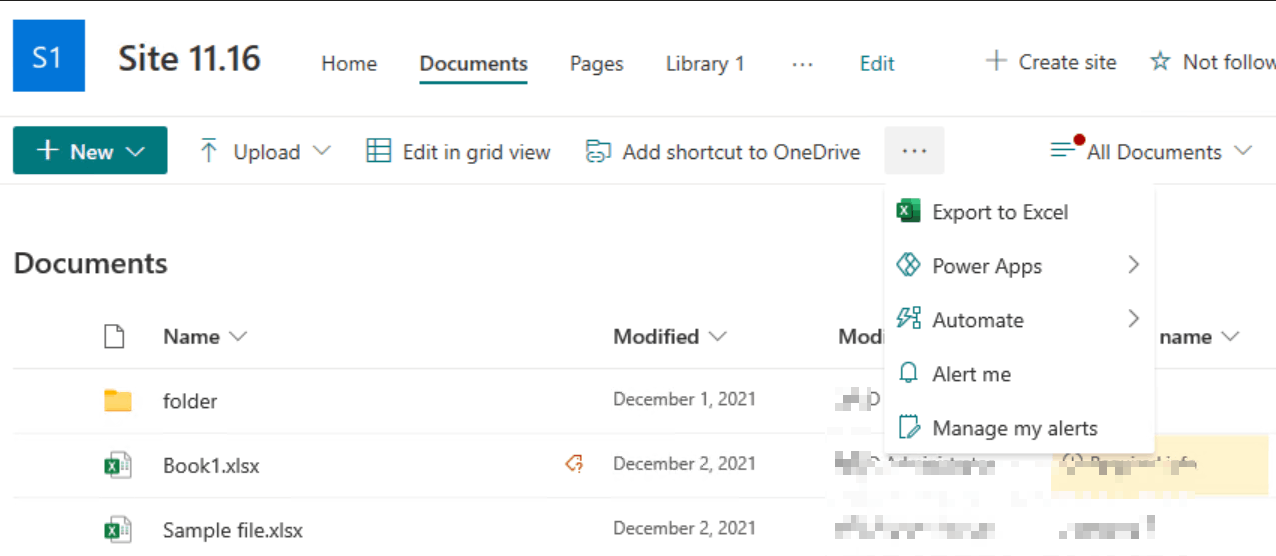
Task: Open the Home navigation tab
Action: (349, 63)
